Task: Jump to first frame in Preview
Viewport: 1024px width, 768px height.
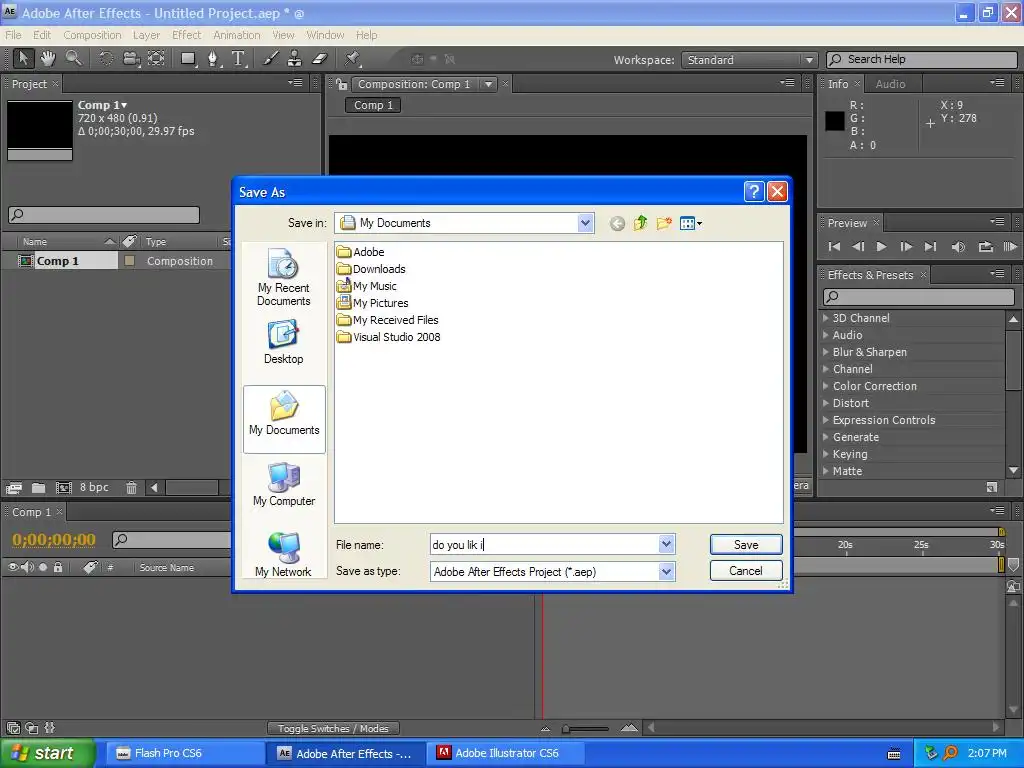Action: tap(834, 246)
